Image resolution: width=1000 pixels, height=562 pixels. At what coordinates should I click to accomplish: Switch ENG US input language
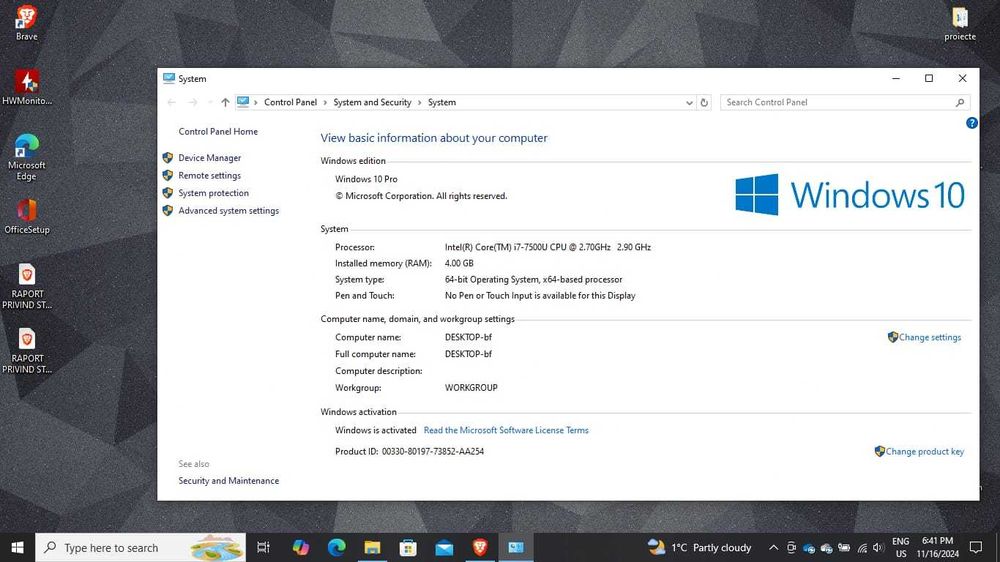[x=901, y=547]
